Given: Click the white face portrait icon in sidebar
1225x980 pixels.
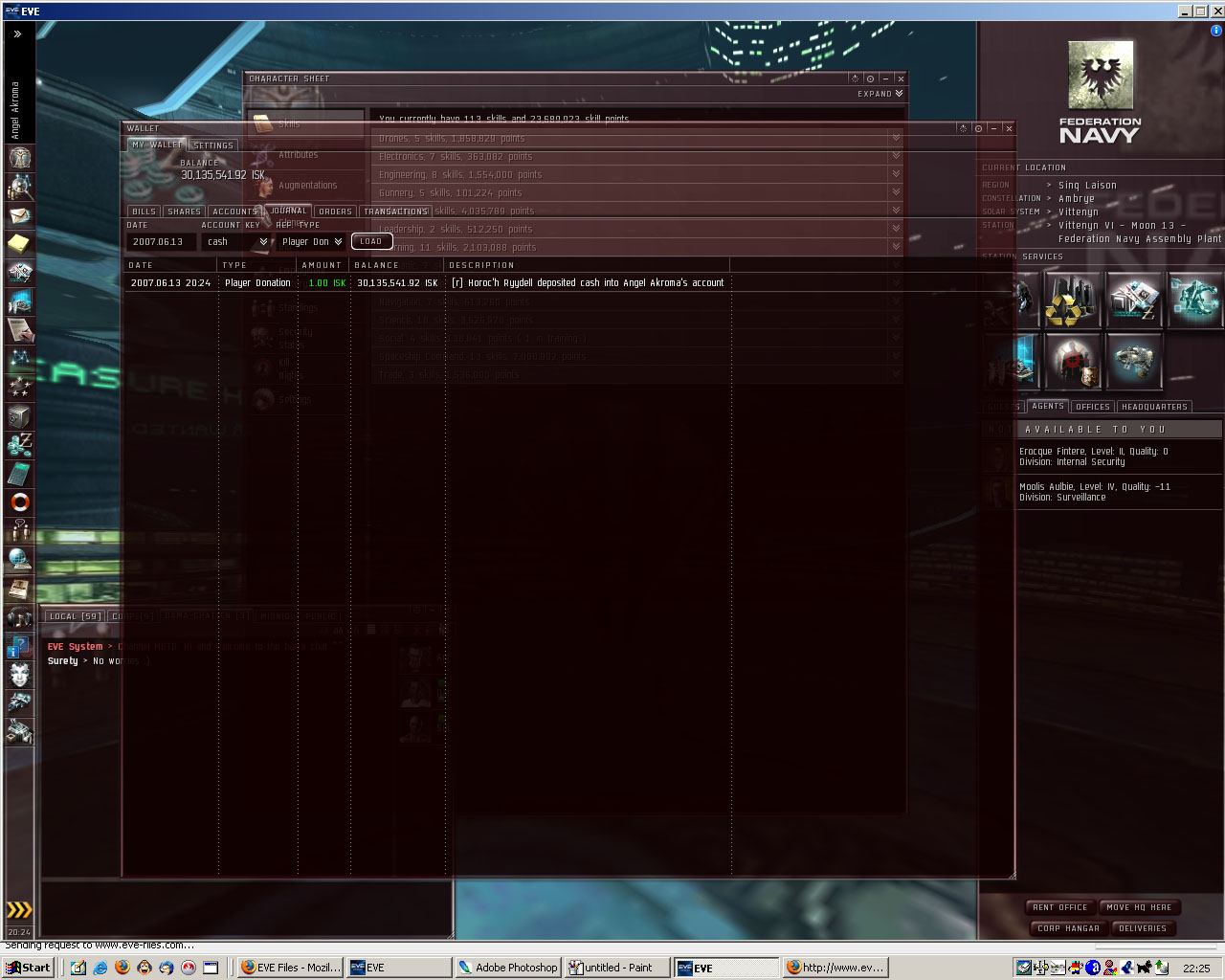Looking at the screenshot, I should click(20, 674).
